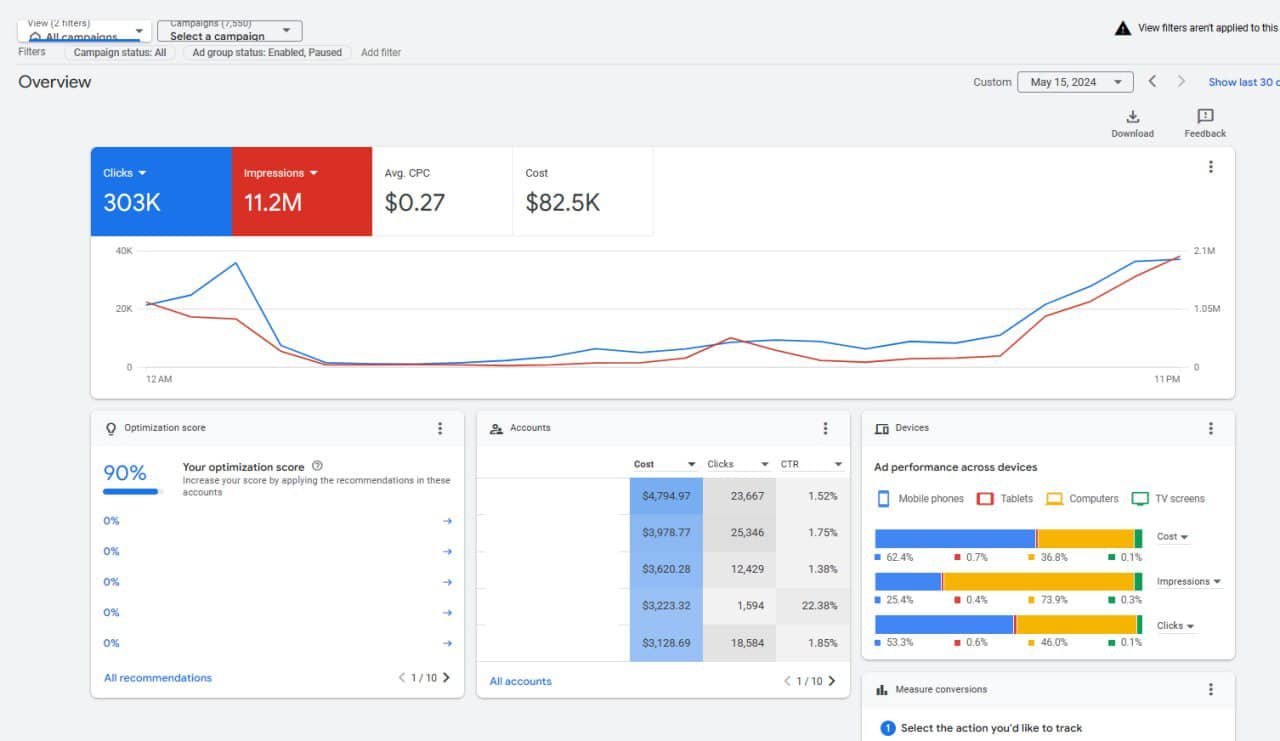
Task: Go to next date with right chevron
Action: [1181, 81]
